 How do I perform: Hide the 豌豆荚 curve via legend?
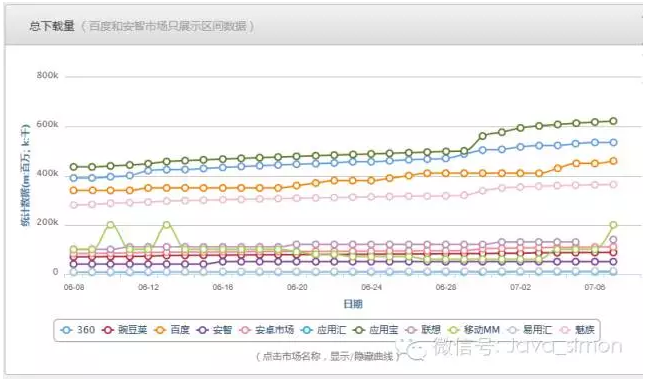pyautogui.click(x=125, y=330)
